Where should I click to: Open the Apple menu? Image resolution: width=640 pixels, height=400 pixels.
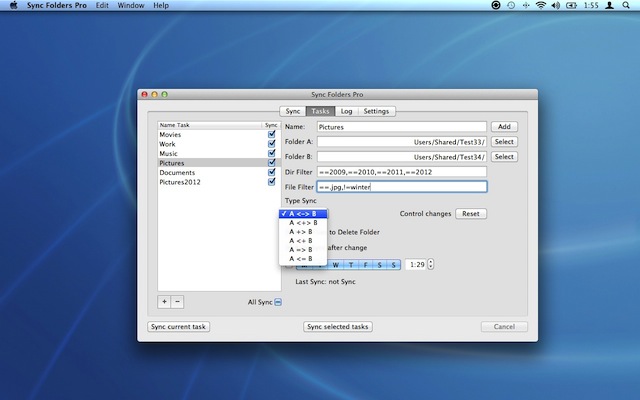click(x=12, y=6)
